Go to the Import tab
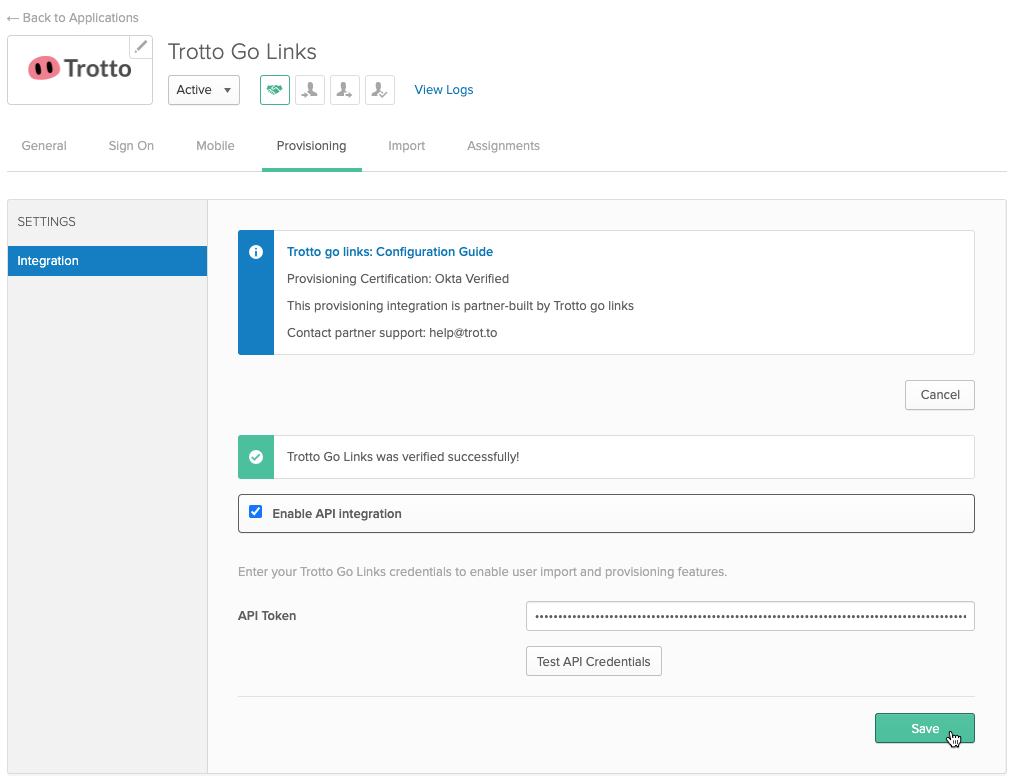Viewport: 1013px width, 781px height. pos(406,146)
